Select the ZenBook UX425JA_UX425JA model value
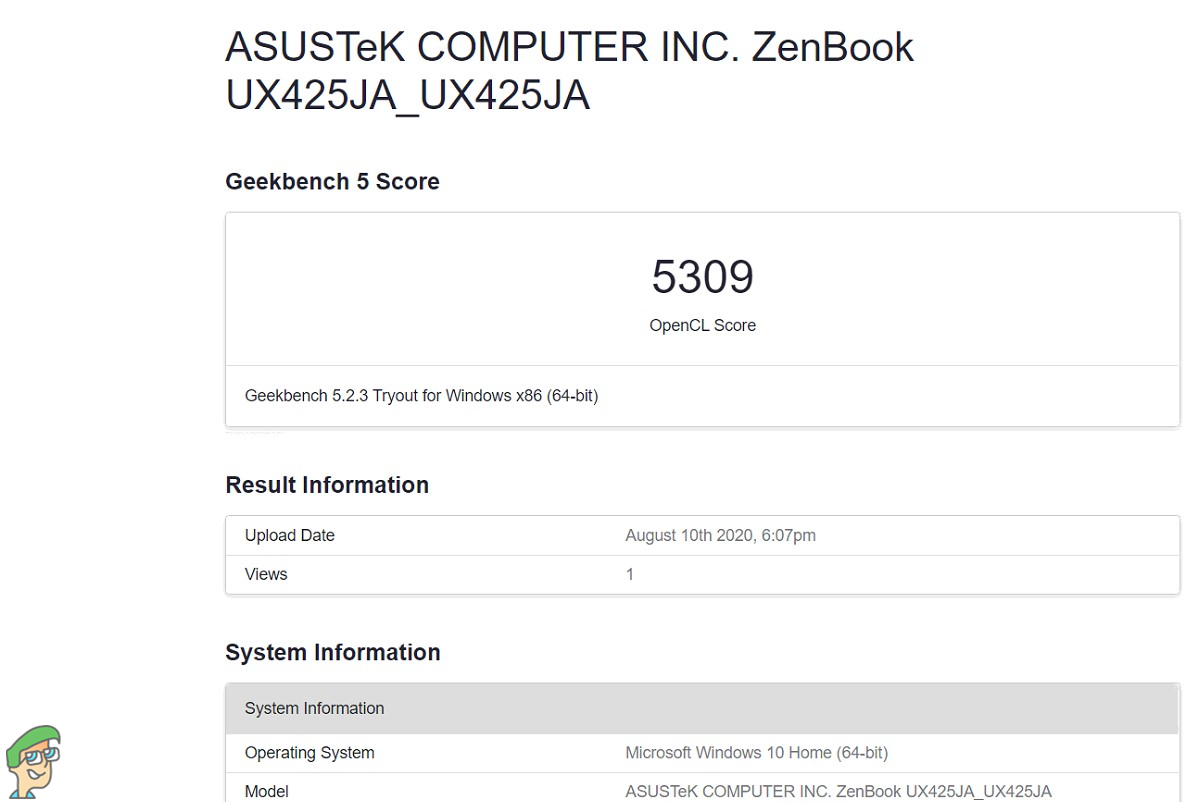The height and width of the screenshot is (802, 1191). tap(839, 791)
